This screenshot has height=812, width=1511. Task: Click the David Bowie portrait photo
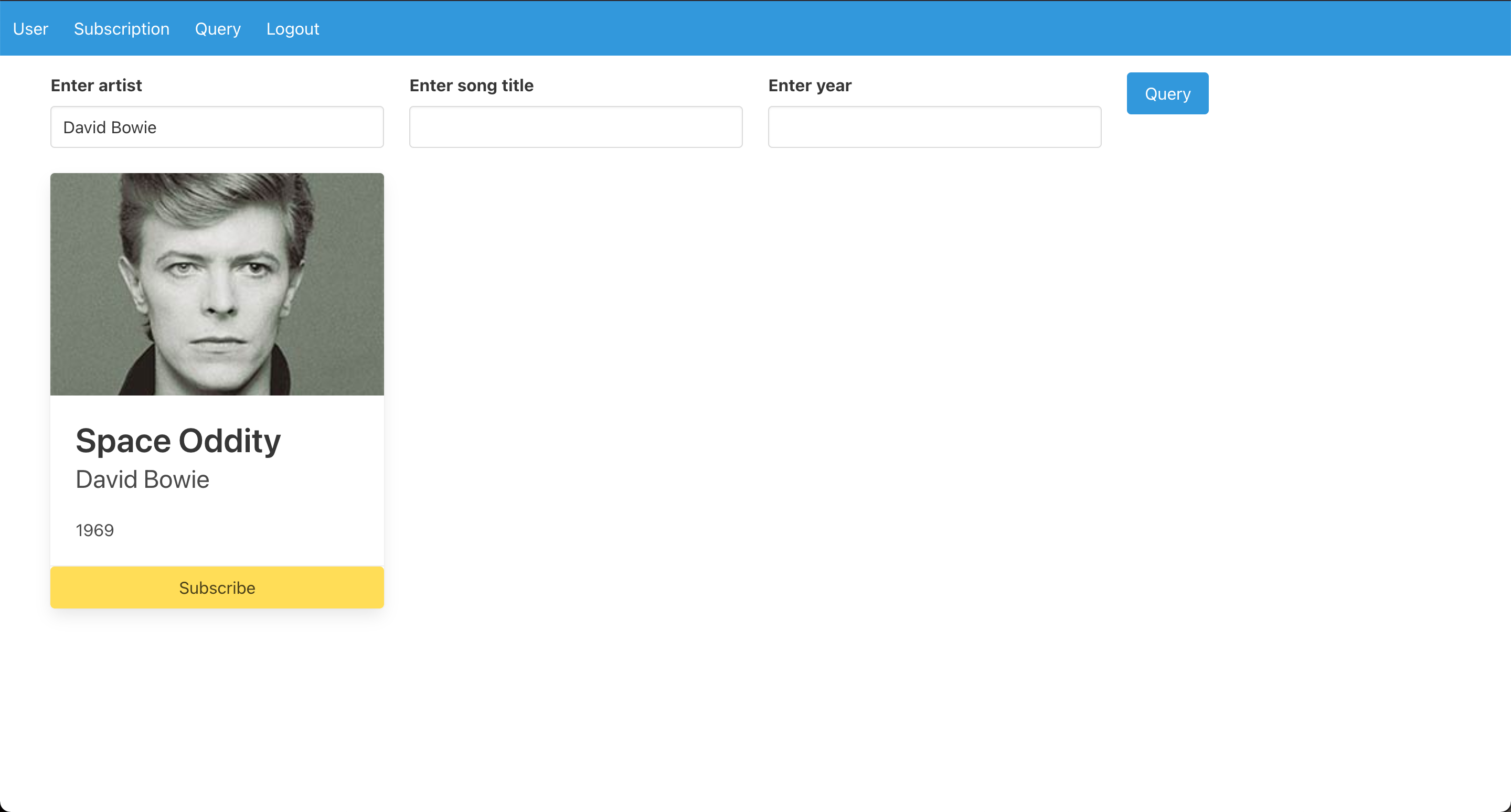217,284
